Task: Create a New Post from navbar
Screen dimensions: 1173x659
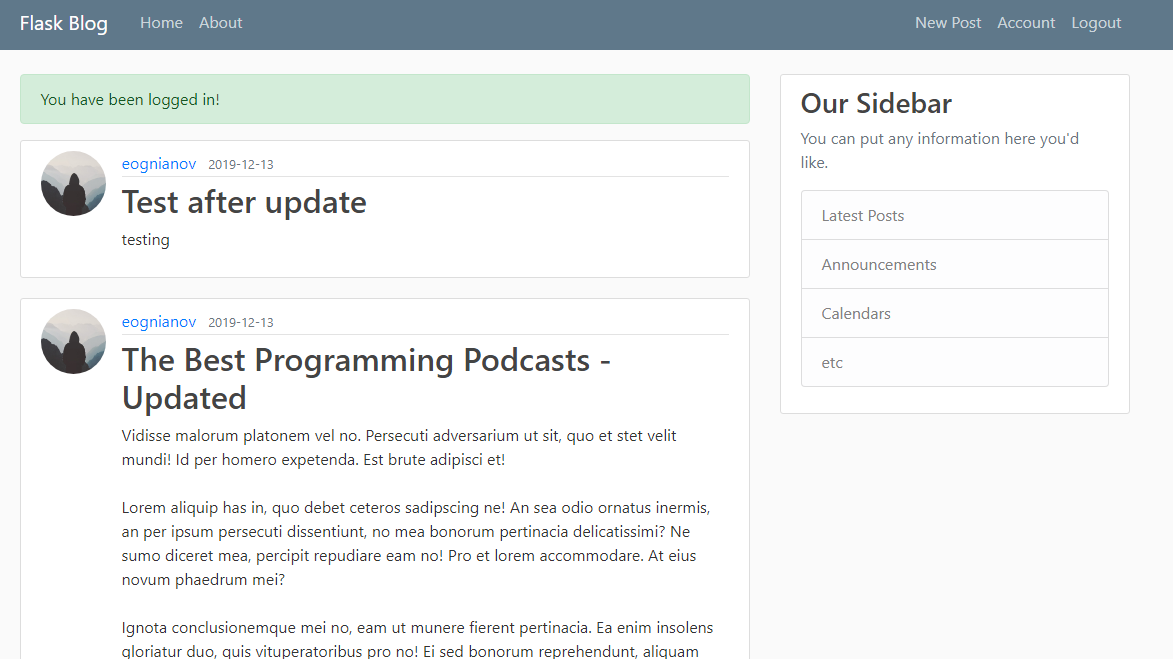Action: coord(948,23)
